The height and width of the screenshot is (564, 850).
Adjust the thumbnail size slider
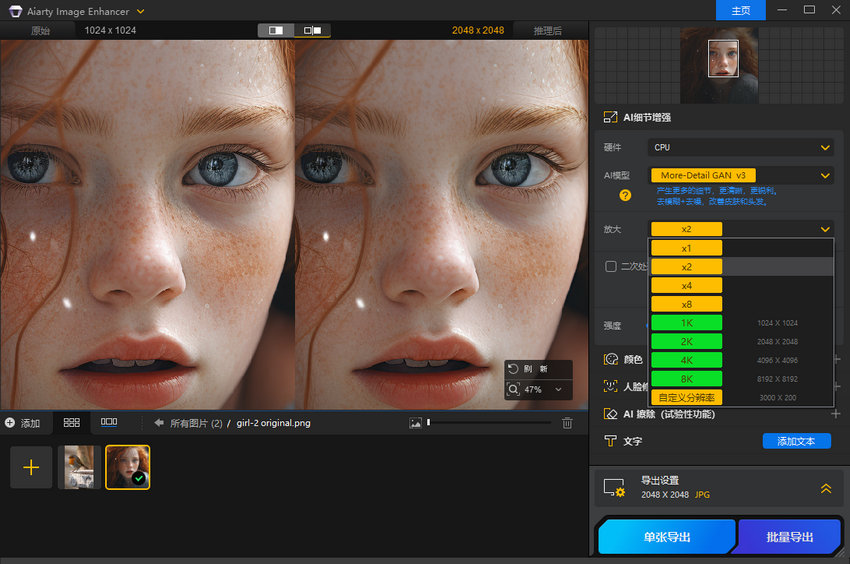point(489,422)
